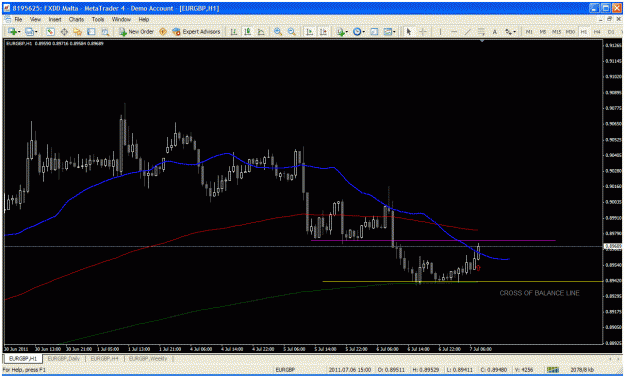This screenshot has height=376, width=625.
Task: Expand the New Chart dropdown arrow
Action: [x=19, y=31]
